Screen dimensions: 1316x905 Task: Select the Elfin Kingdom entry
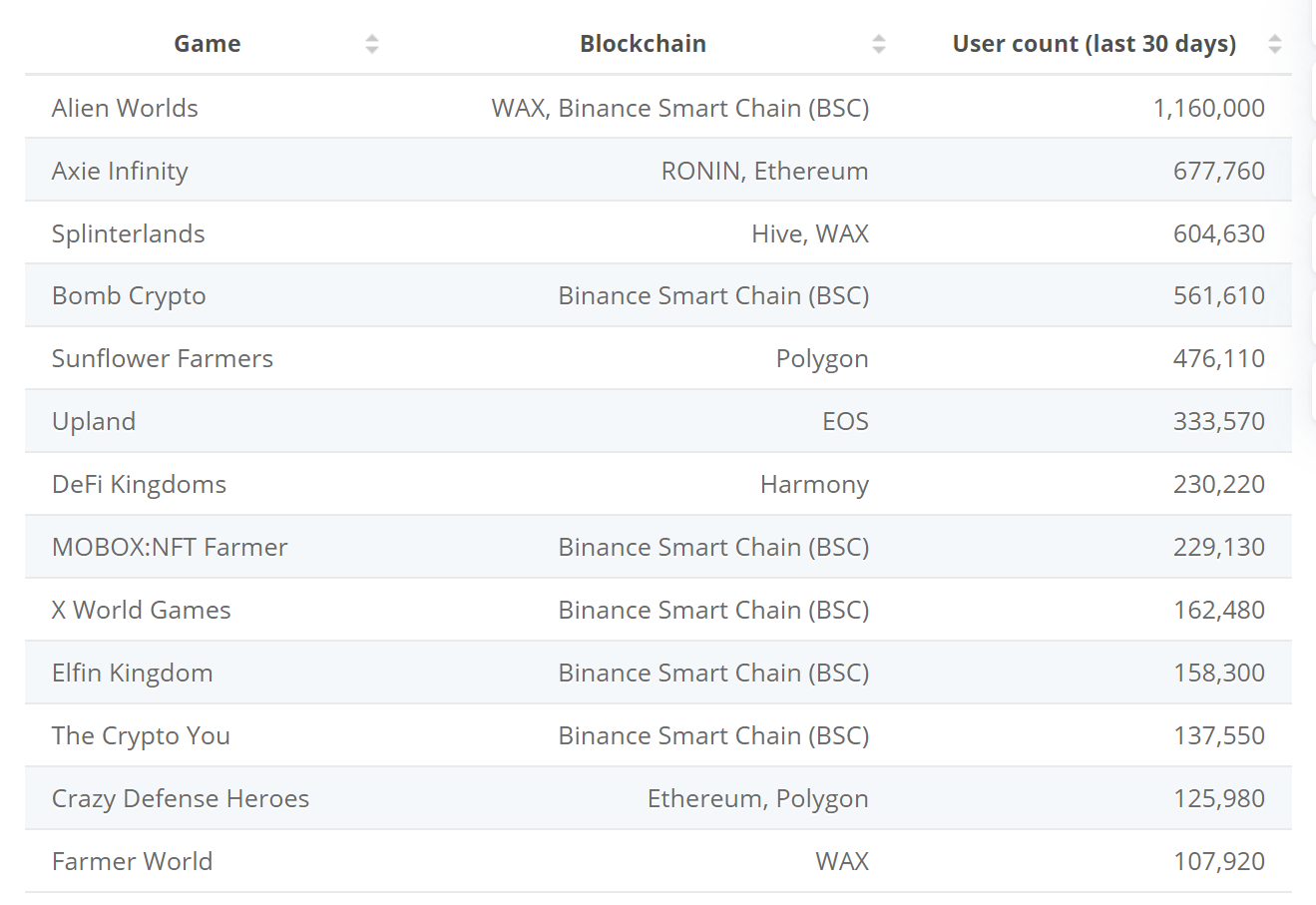click(132, 673)
